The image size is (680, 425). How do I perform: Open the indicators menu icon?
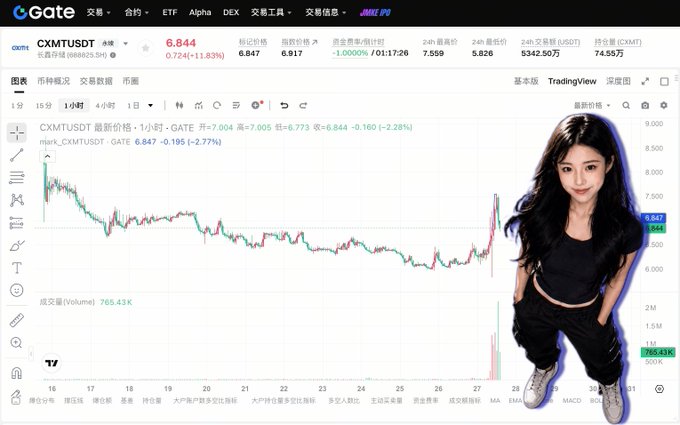tap(199, 105)
